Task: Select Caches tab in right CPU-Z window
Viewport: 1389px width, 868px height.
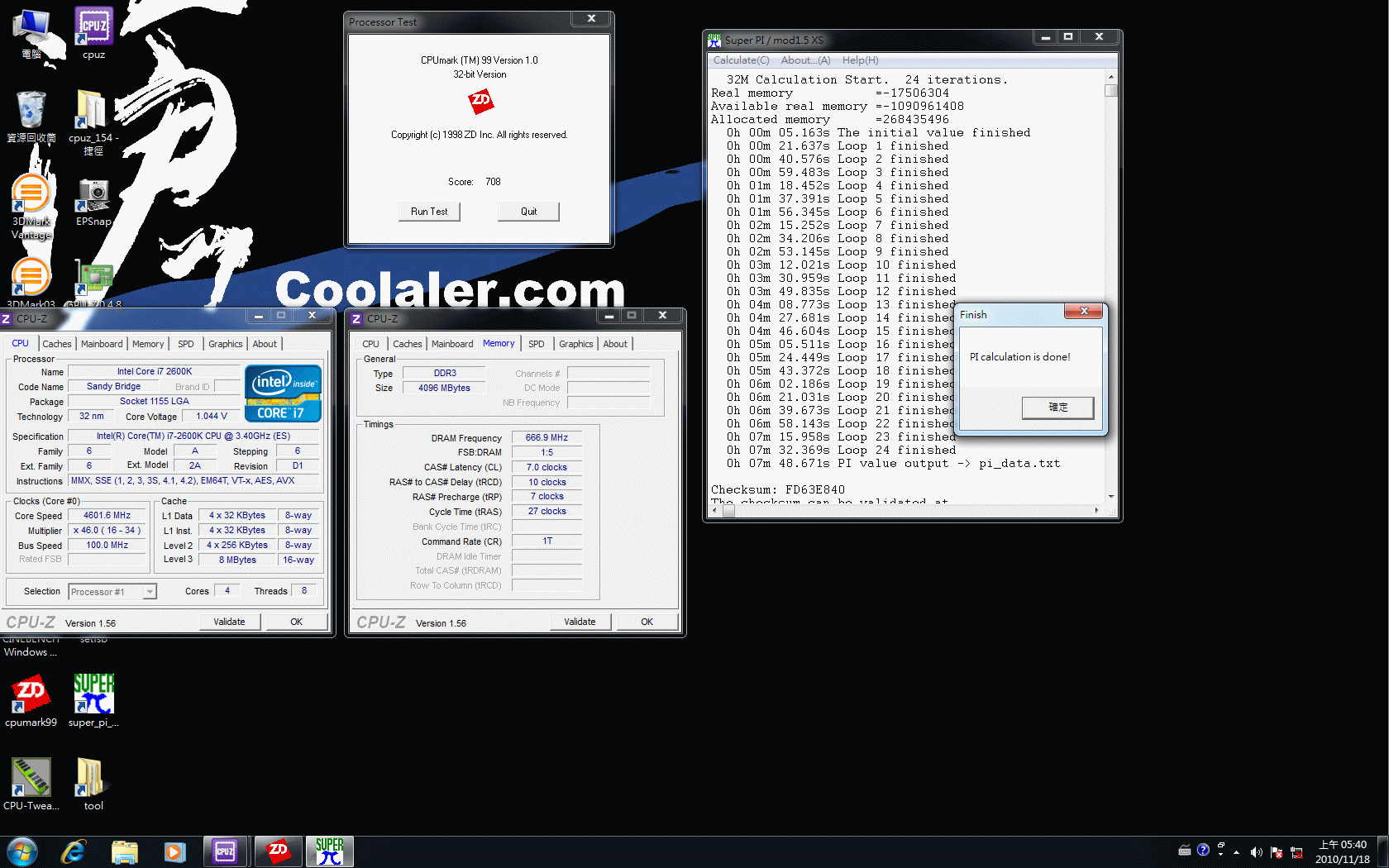Action: [408, 344]
